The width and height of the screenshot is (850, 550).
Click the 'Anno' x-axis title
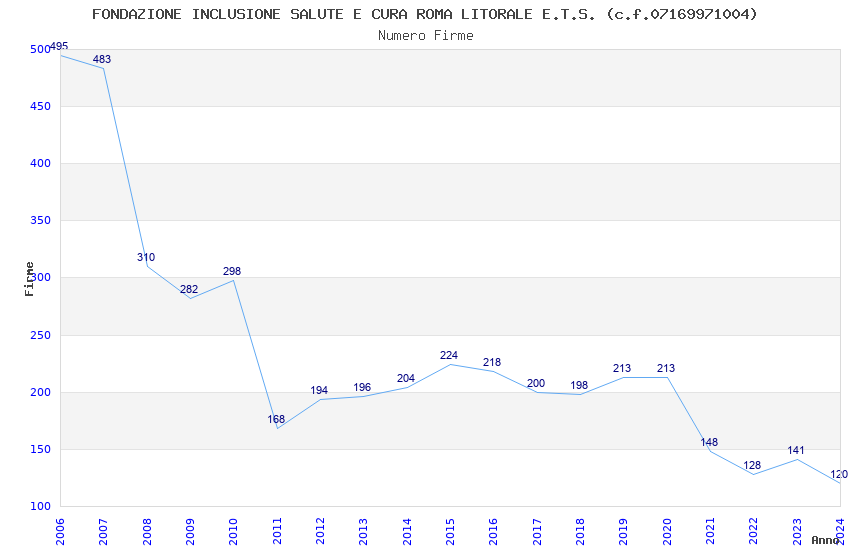pyautogui.click(x=825, y=540)
